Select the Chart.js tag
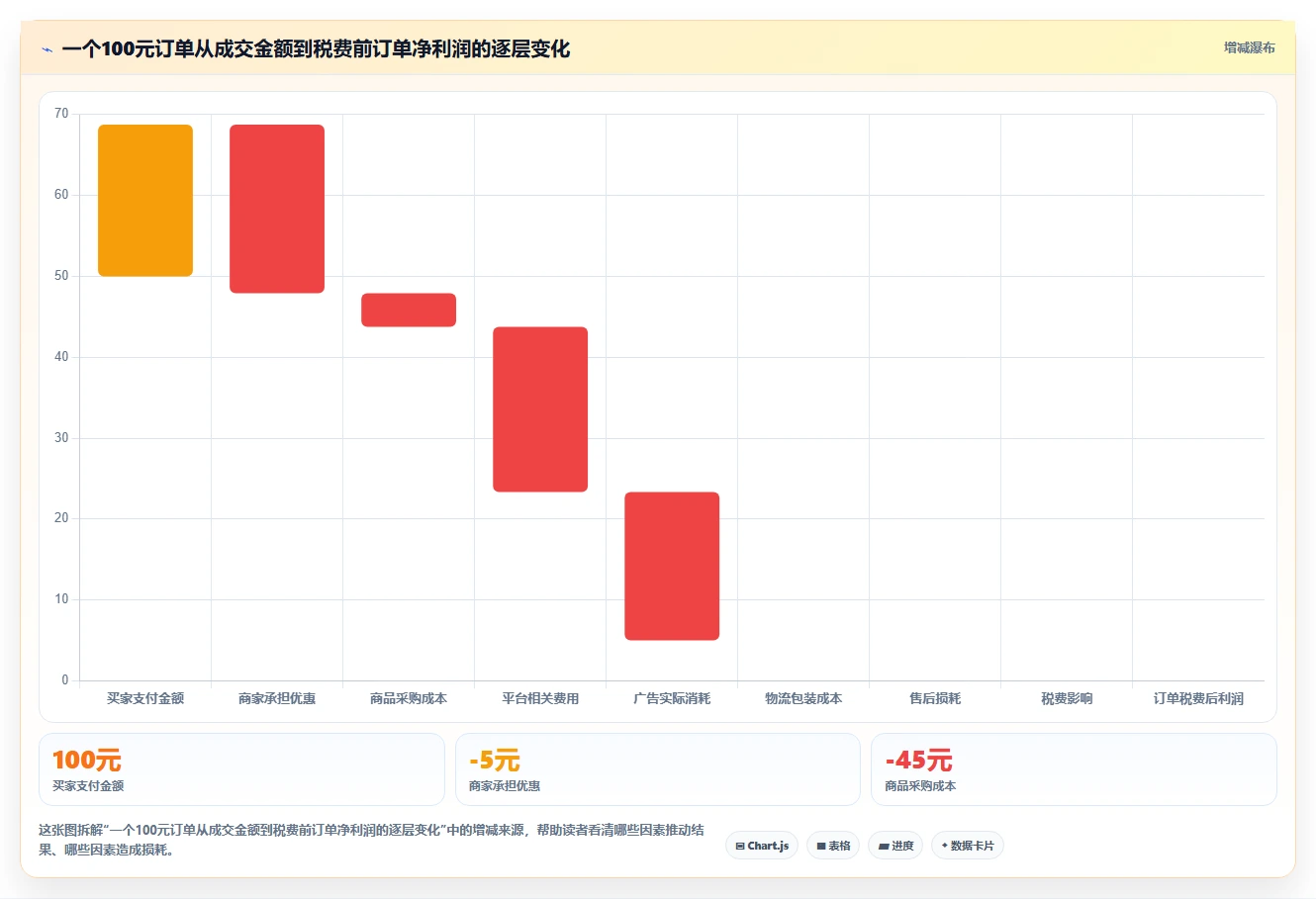Viewport: 1316px width, 899px height. (762, 846)
